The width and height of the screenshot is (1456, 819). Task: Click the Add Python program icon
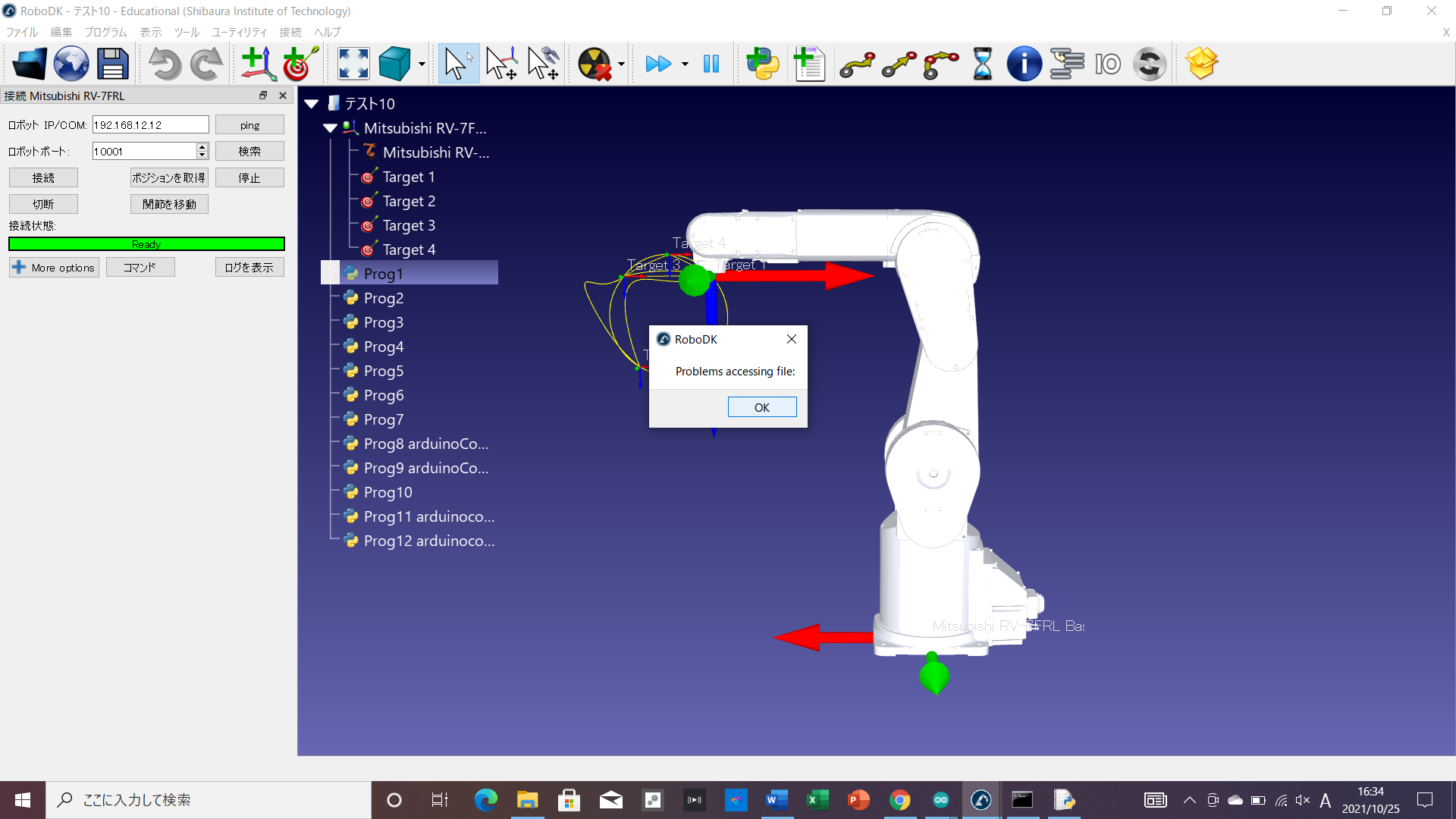pos(763,64)
